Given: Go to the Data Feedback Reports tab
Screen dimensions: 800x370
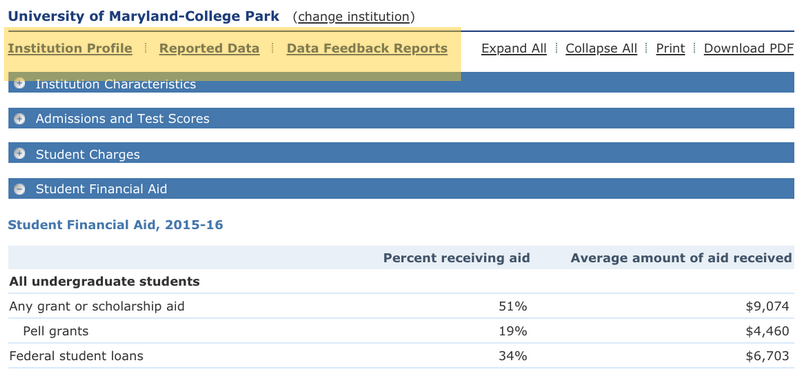Looking at the screenshot, I should tap(367, 48).
